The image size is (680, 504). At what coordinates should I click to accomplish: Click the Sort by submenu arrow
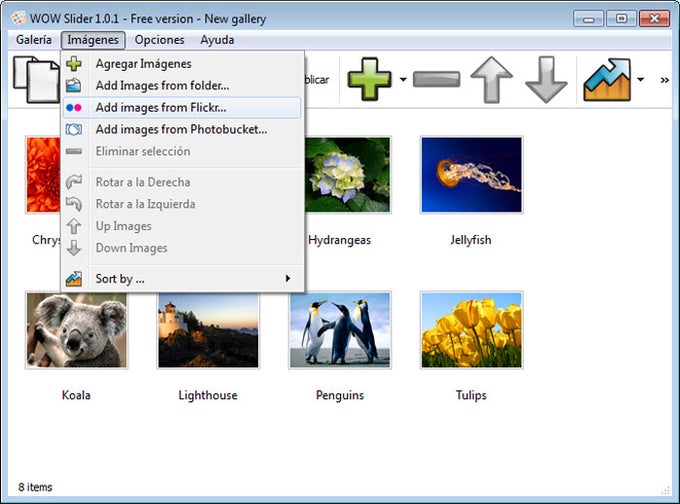tap(288, 278)
